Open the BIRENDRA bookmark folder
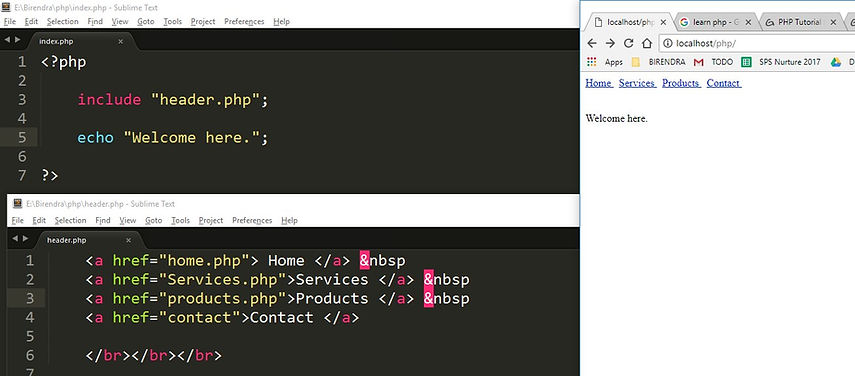855x376 pixels. pos(658,62)
